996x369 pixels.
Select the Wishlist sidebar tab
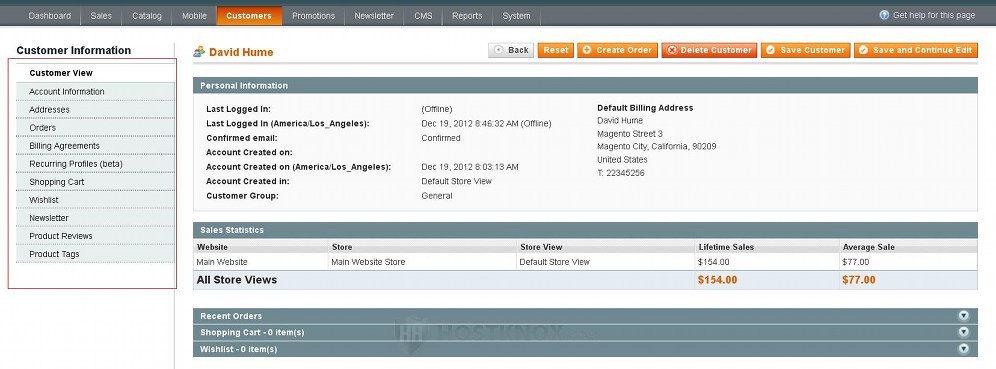95,199
